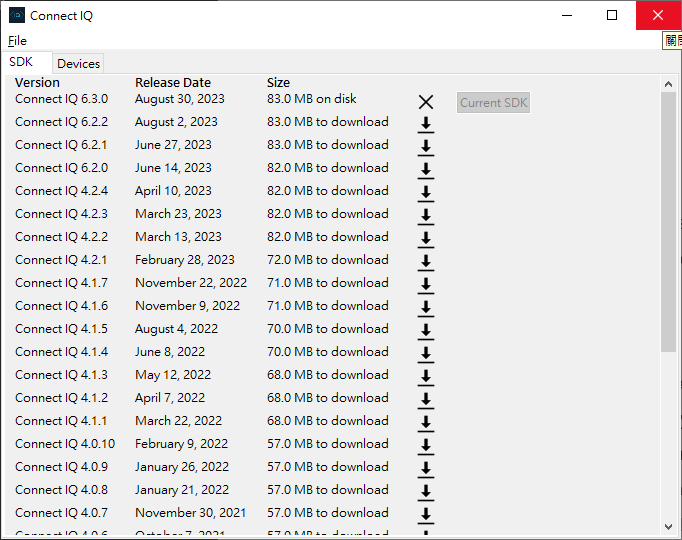
Task: Click the 'May 12, 2022' release date
Action: click(173, 376)
